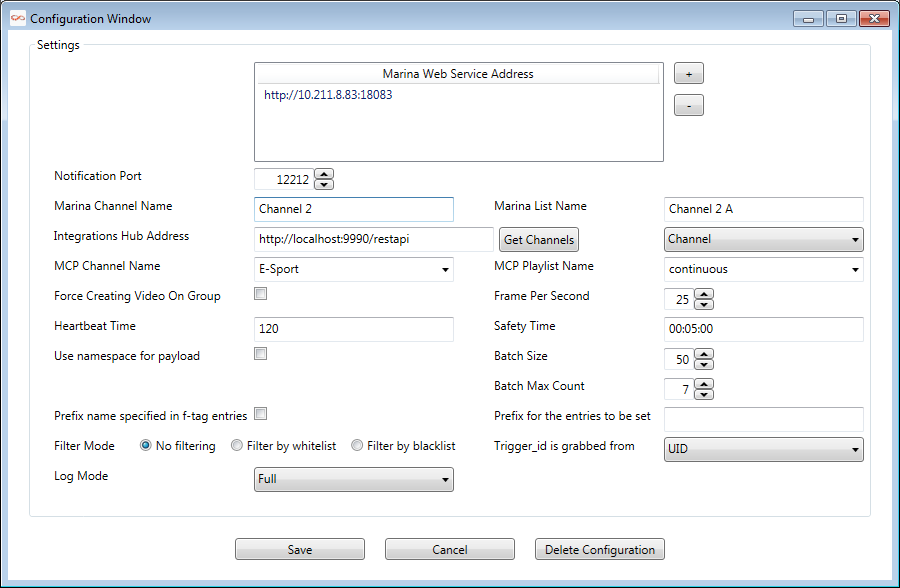
Task: Select Filter by whitelist radio option
Action: coord(237,446)
